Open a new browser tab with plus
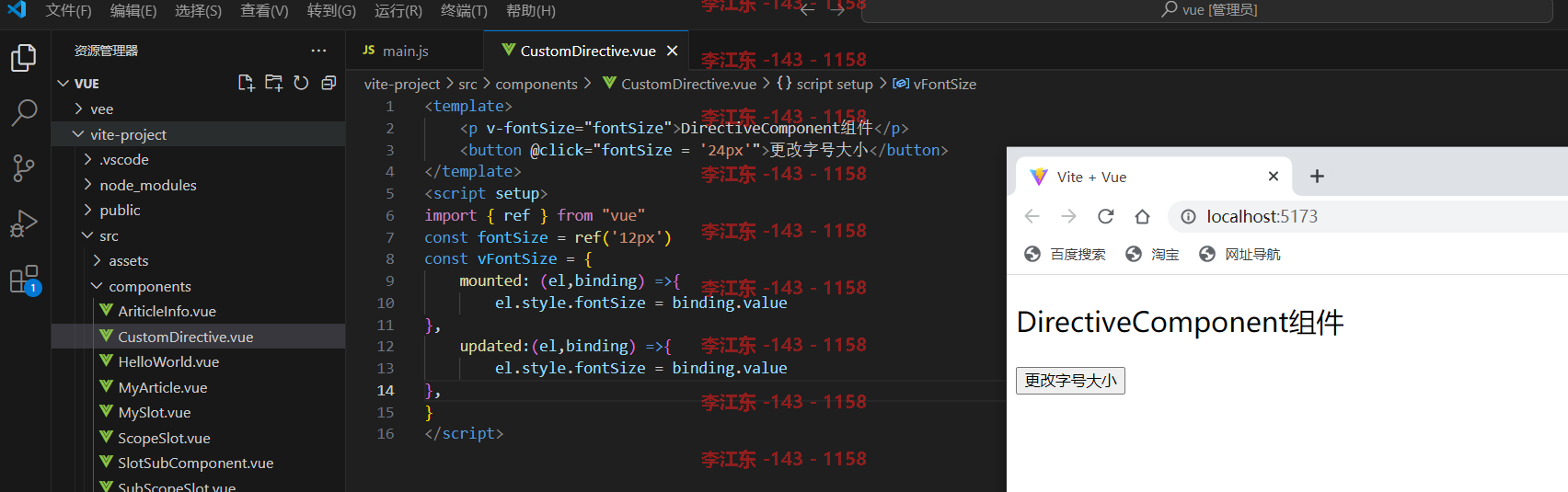Viewport: 1568px width, 492px height. point(1317,177)
